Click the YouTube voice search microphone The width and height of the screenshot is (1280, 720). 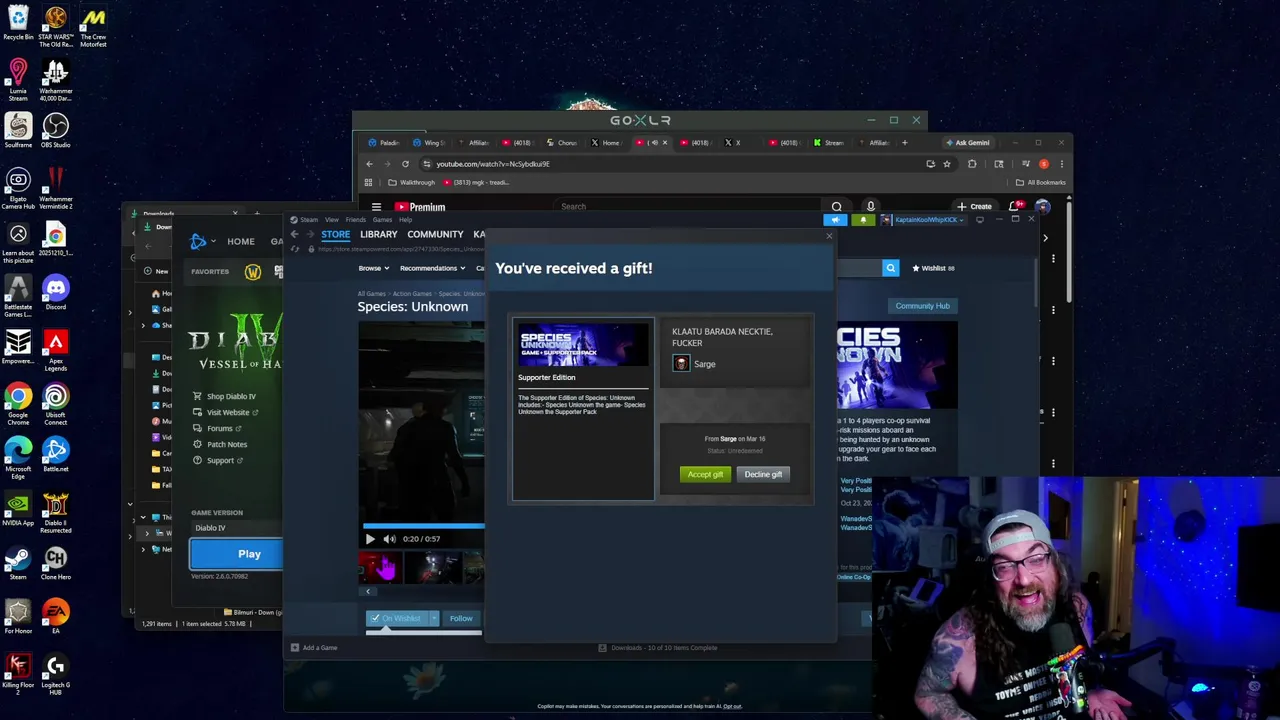point(870,207)
